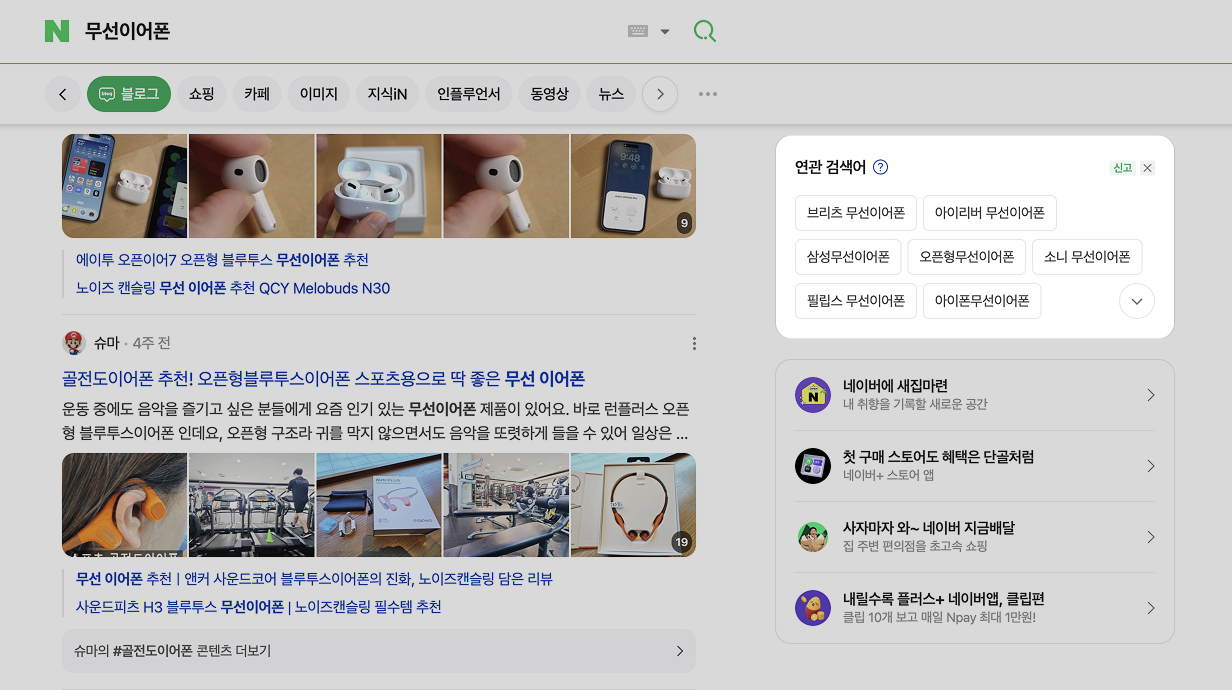Open the options menu for 슈마 post
Image resolution: width=1232 pixels, height=690 pixels.
tap(694, 344)
